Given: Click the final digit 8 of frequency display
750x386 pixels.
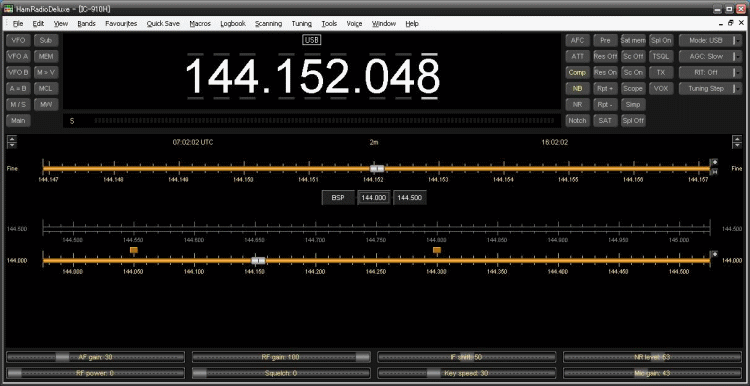Looking at the screenshot, I should pyautogui.click(x=429, y=76).
